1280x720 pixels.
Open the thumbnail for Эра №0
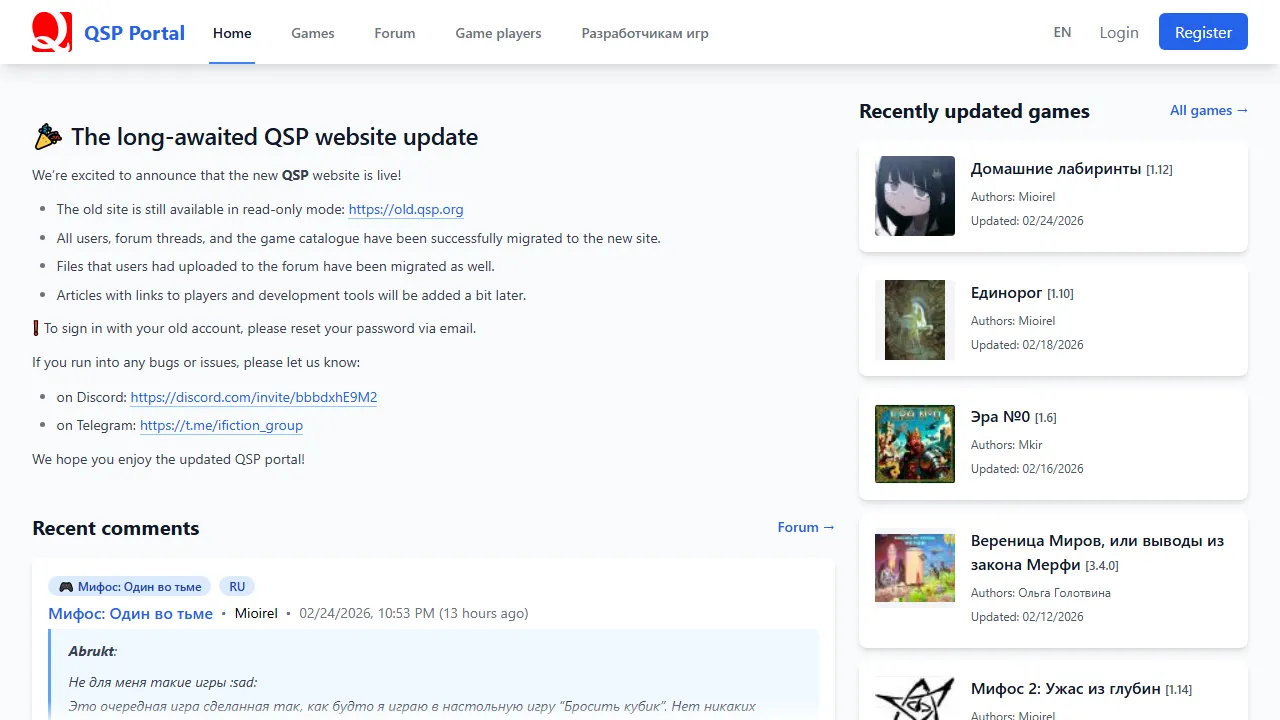pos(914,444)
